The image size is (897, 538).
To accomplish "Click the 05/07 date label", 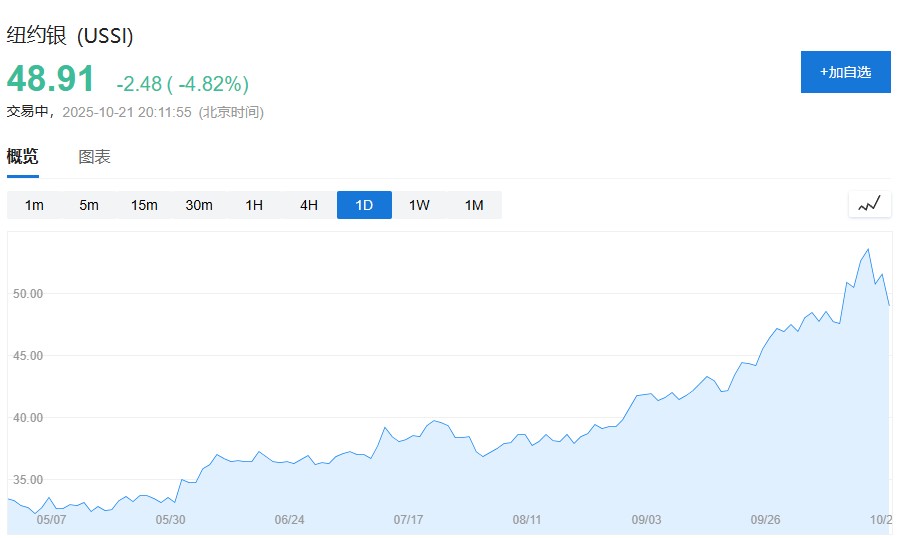I will tap(50, 520).
